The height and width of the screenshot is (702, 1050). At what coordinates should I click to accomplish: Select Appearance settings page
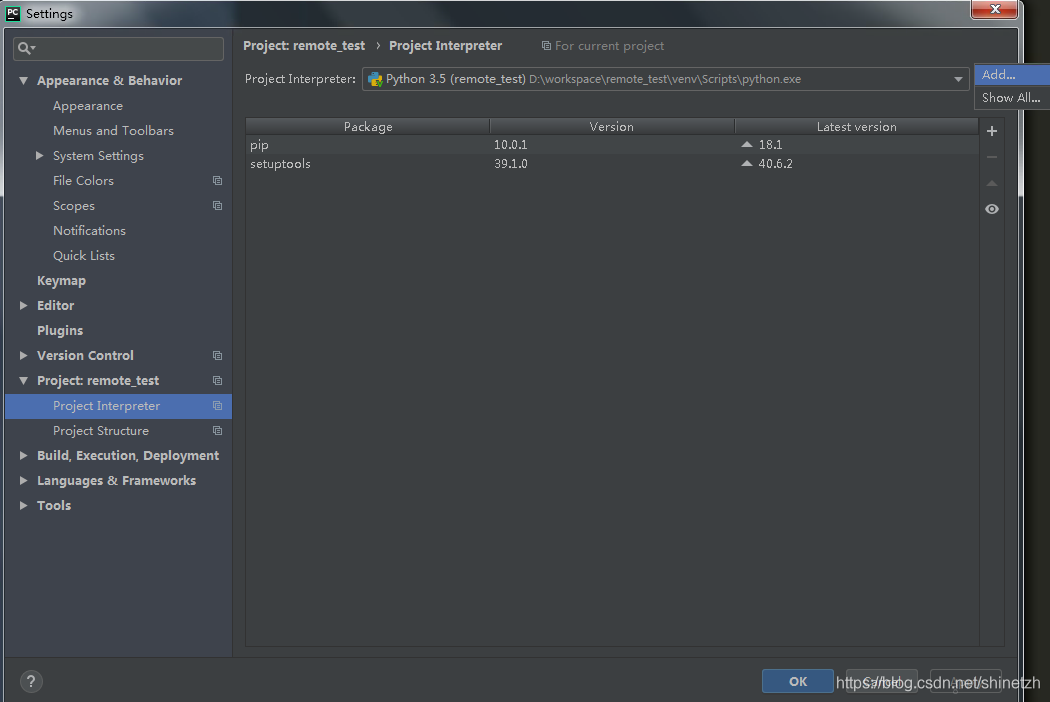pyautogui.click(x=88, y=106)
